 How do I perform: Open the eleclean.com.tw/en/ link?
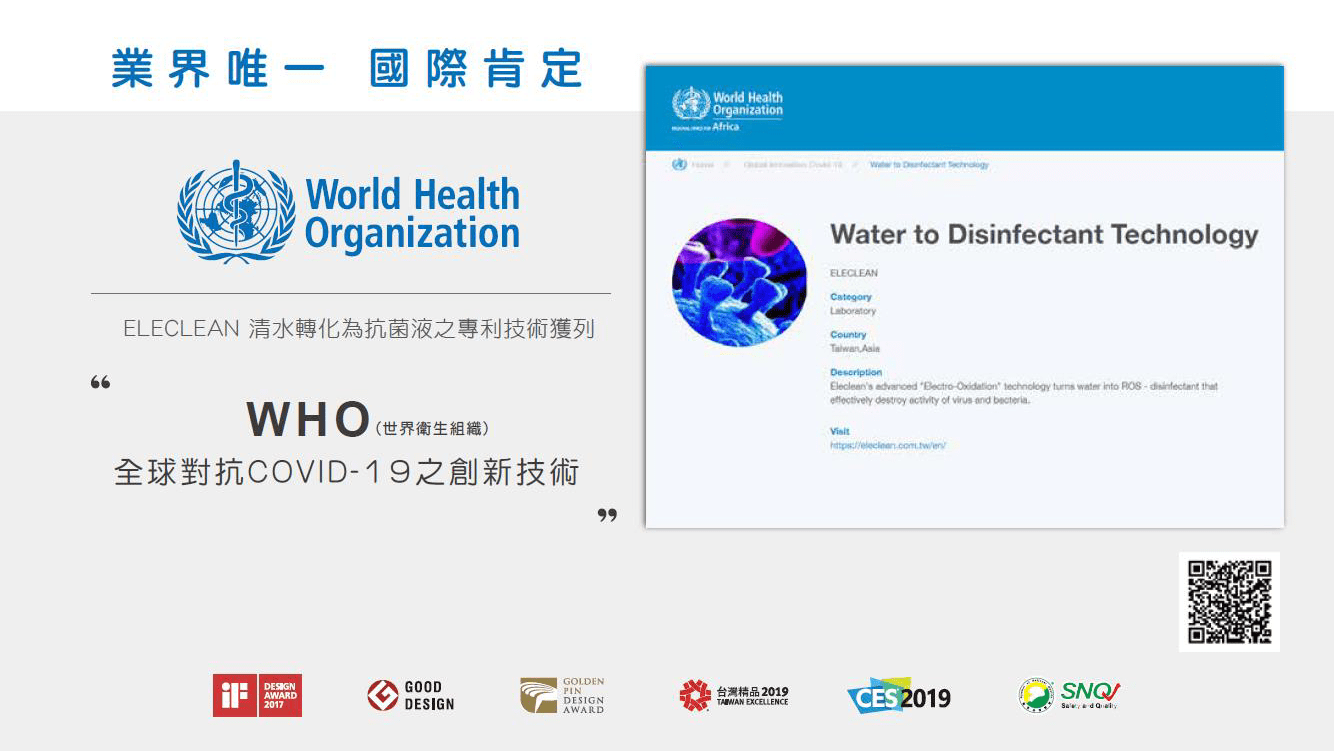[x=888, y=446]
